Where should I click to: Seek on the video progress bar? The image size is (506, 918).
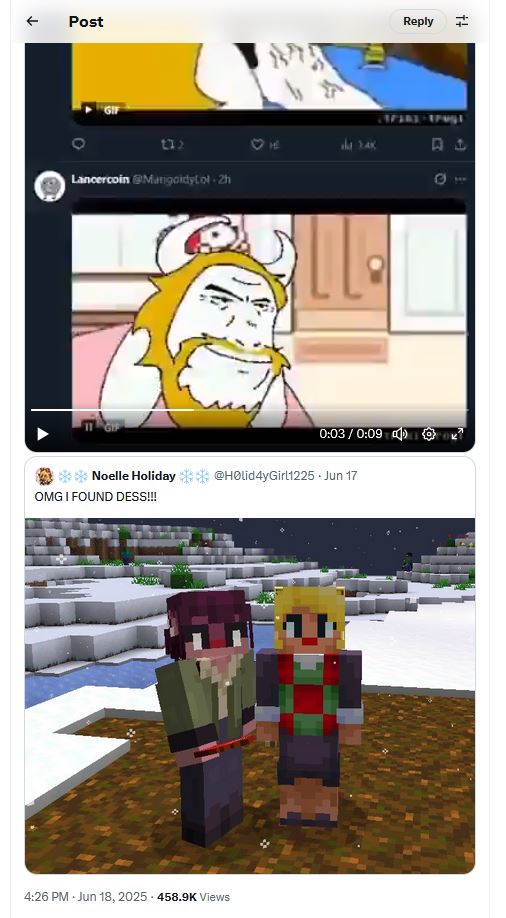249,410
